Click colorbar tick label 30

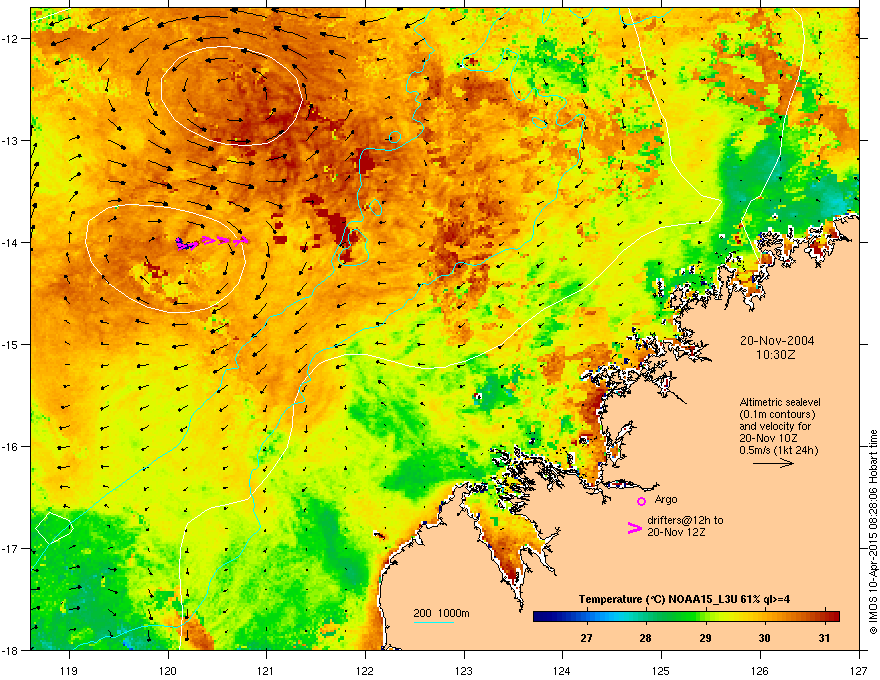pos(764,638)
